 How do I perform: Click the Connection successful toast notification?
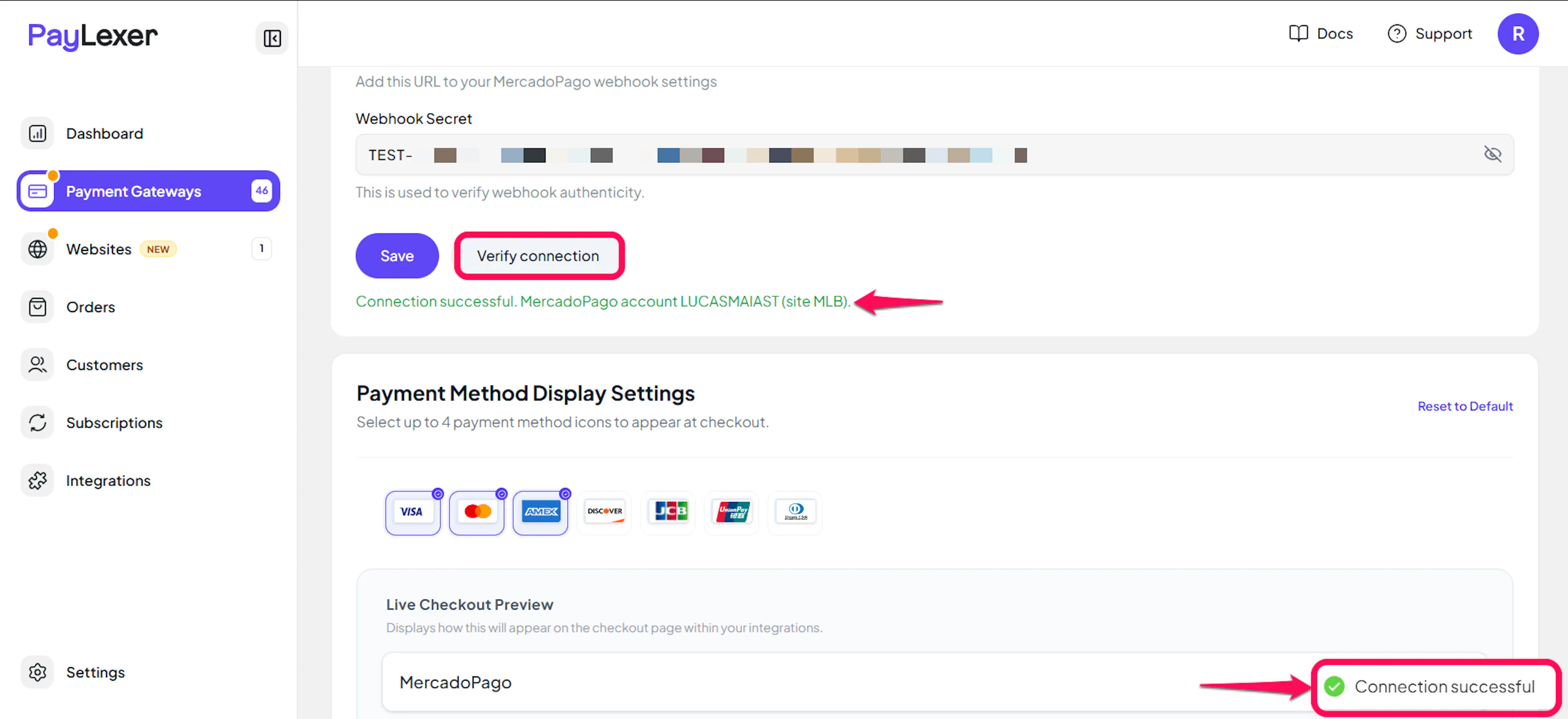1436,686
